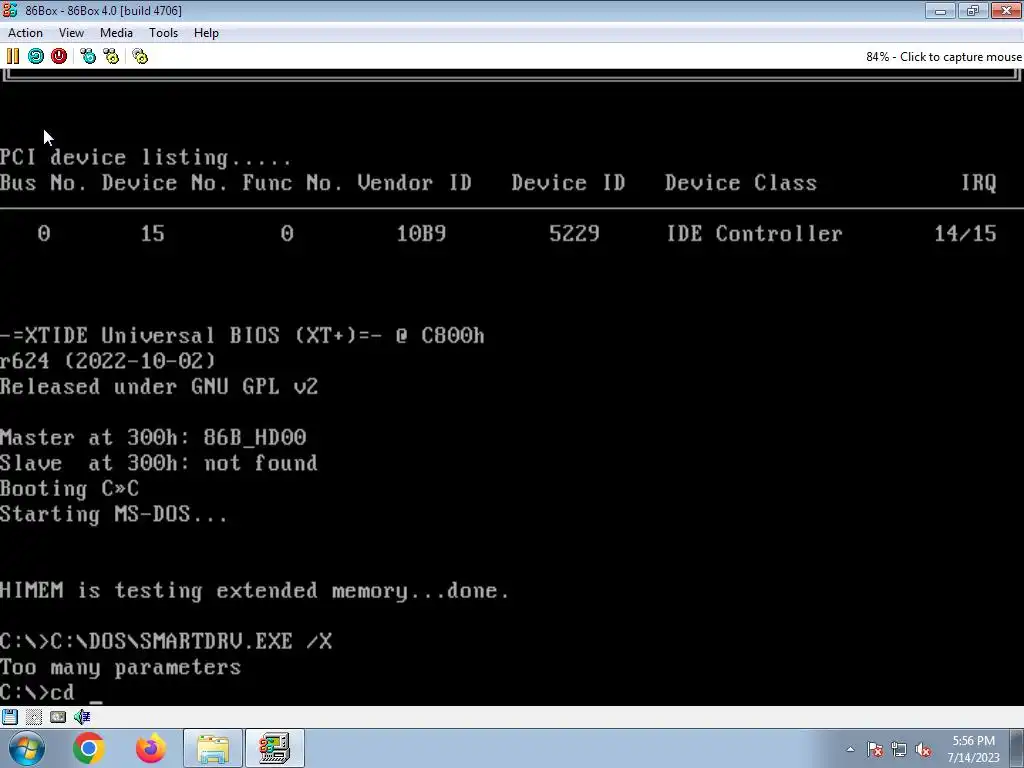Click the muted volume tray icon
Image resolution: width=1024 pixels, height=768 pixels.
923,750
